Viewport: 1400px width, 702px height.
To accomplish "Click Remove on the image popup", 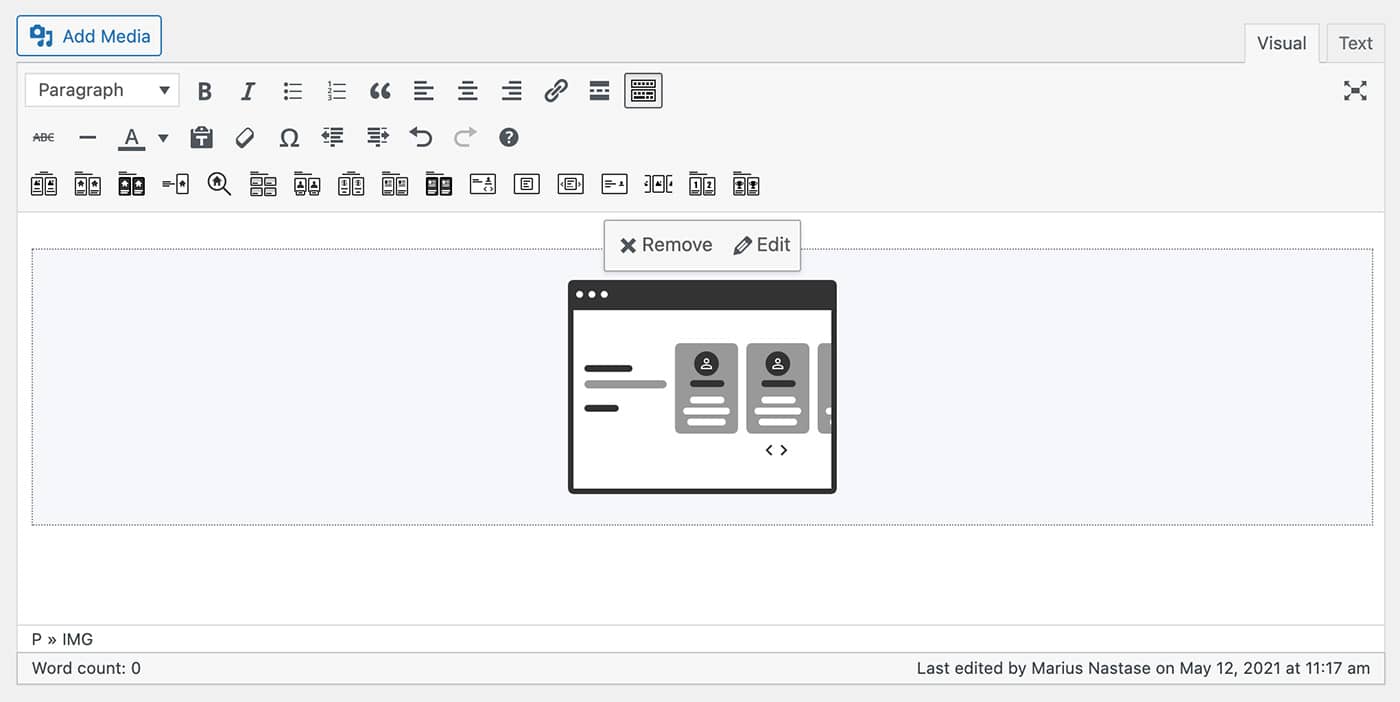I will coord(666,245).
